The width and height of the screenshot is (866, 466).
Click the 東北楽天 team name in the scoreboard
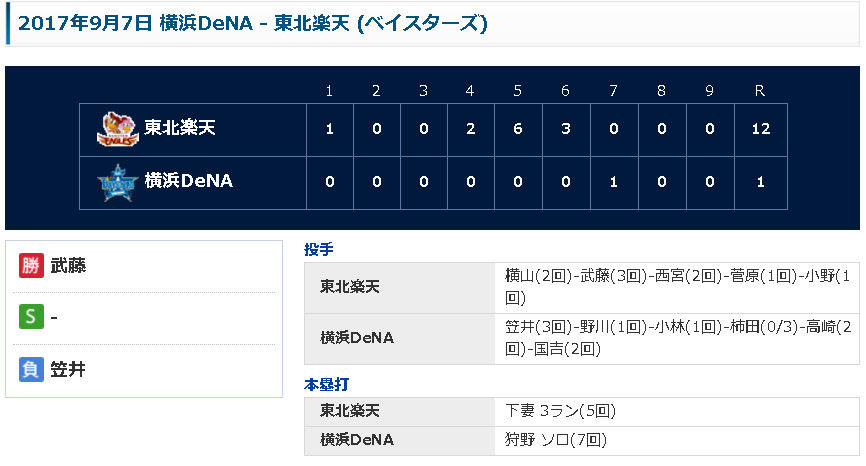click(180, 128)
